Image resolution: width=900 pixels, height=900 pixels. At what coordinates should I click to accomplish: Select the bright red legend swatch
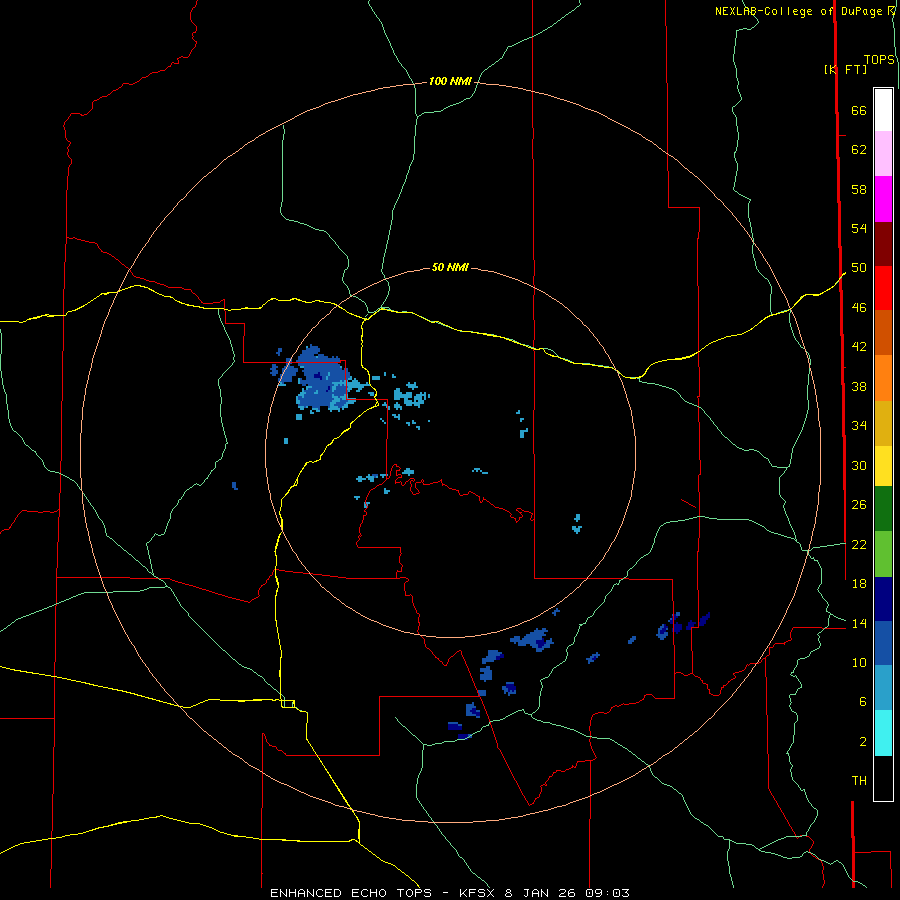883,288
